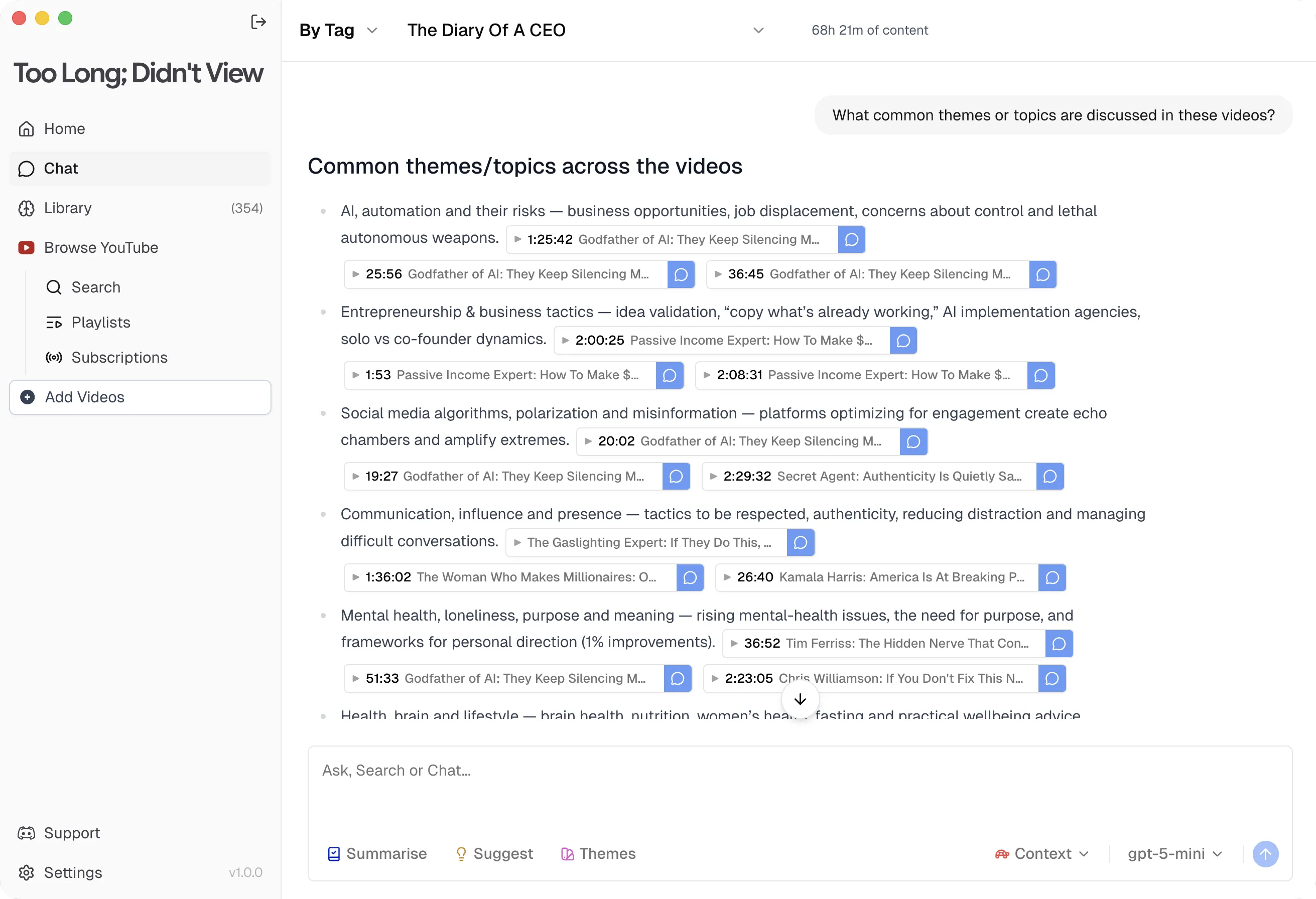Open the gpt-5-mini model selector
This screenshot has height=899, width=1316.
pos(1174,854)
